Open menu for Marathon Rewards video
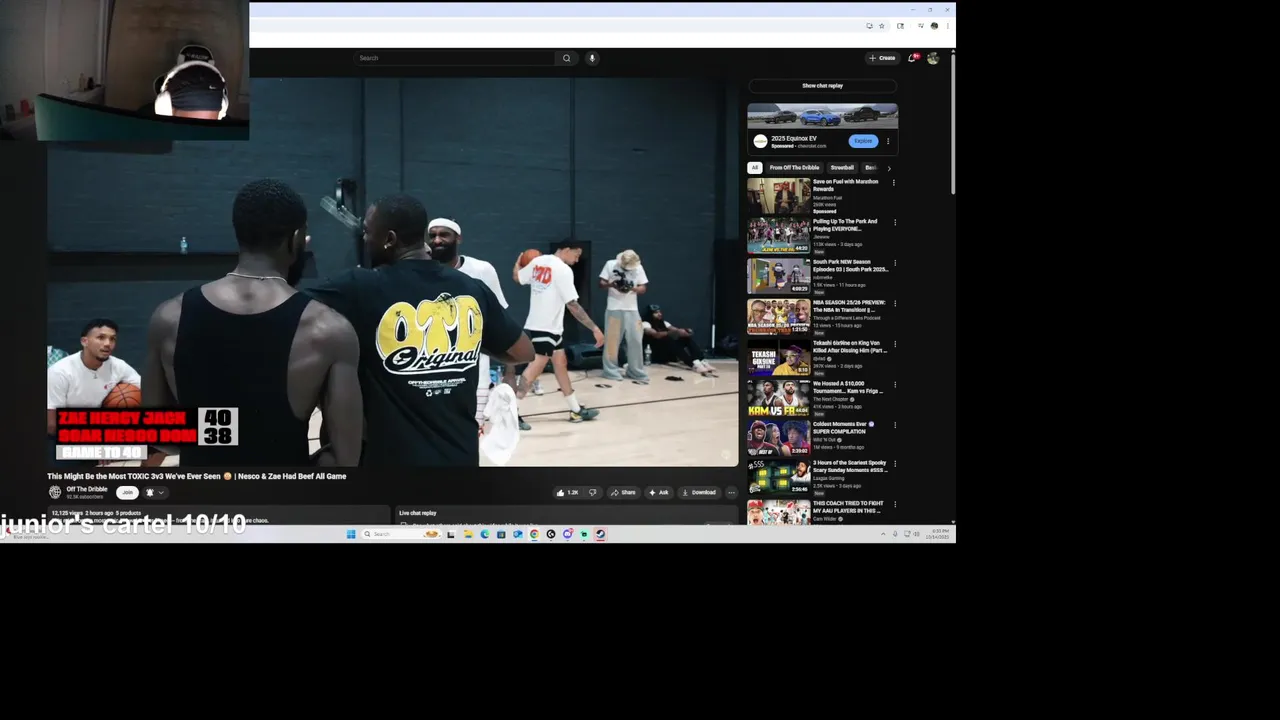 tap(894, 182)
